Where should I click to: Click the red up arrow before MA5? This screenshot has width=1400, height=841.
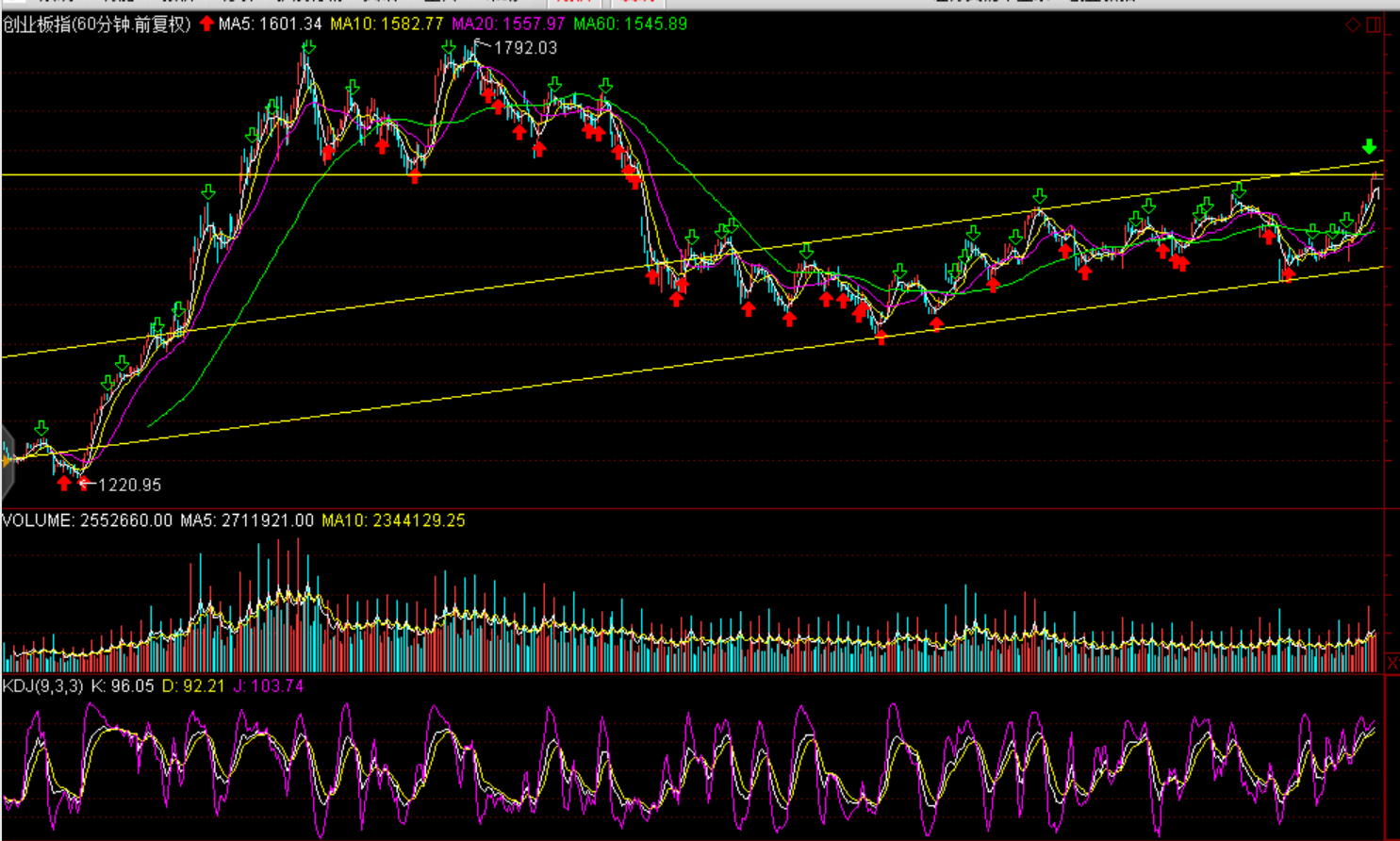tap(206, 24)
